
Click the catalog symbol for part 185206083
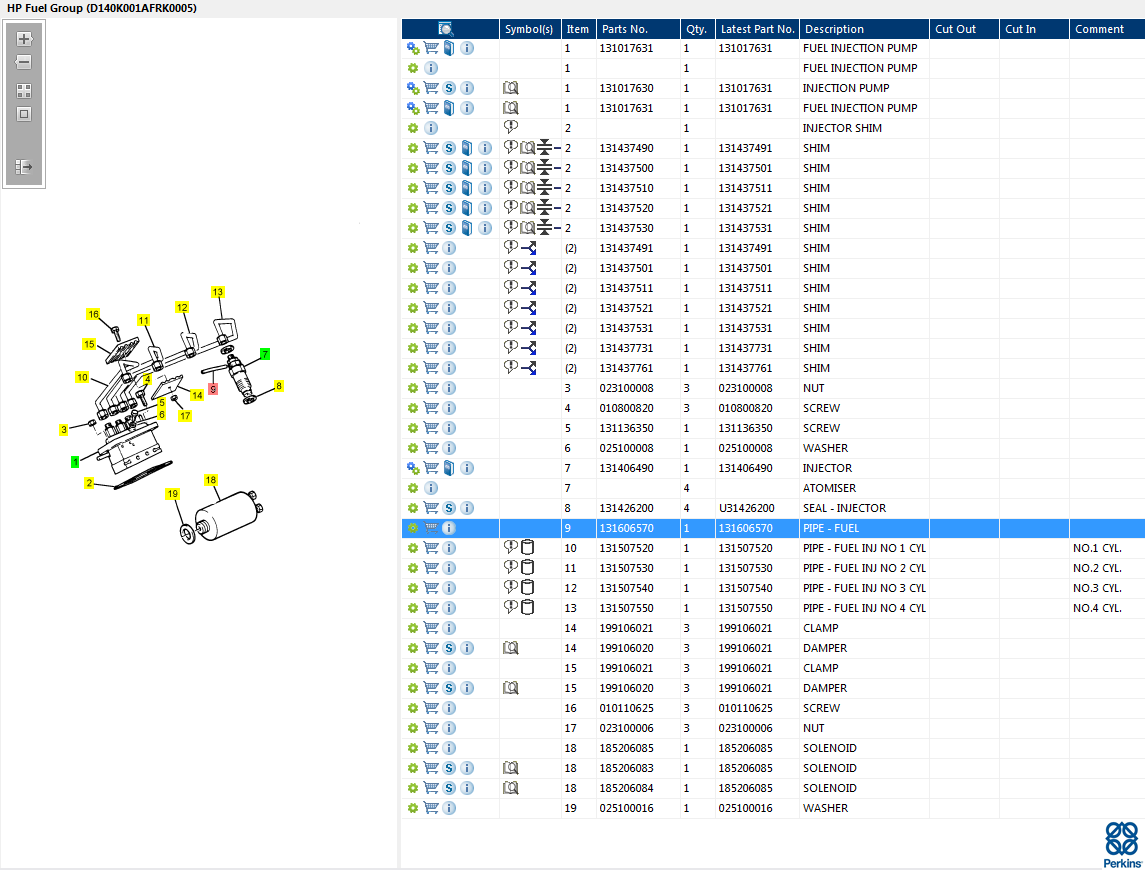511,768
